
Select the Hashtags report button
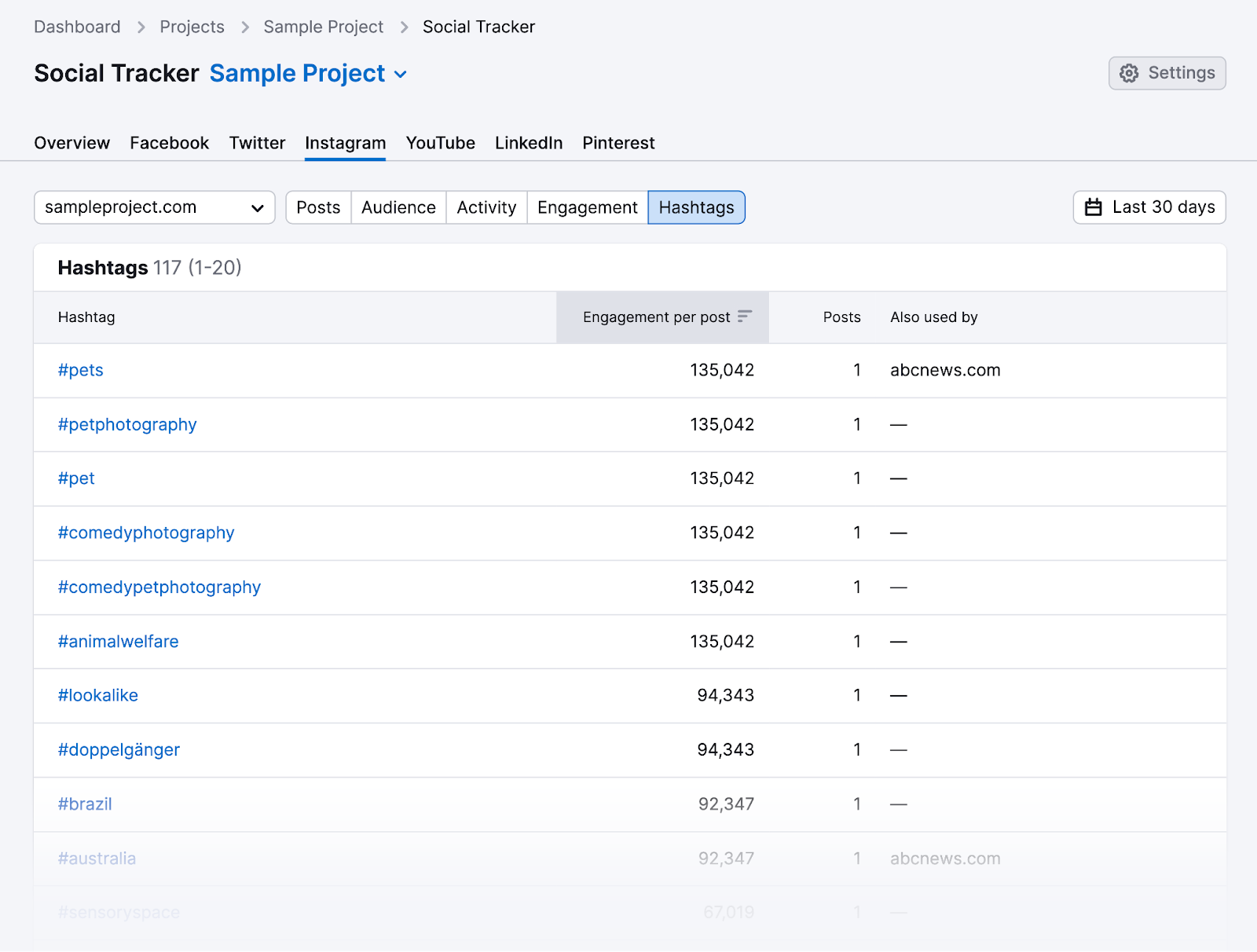click(697, 207)
